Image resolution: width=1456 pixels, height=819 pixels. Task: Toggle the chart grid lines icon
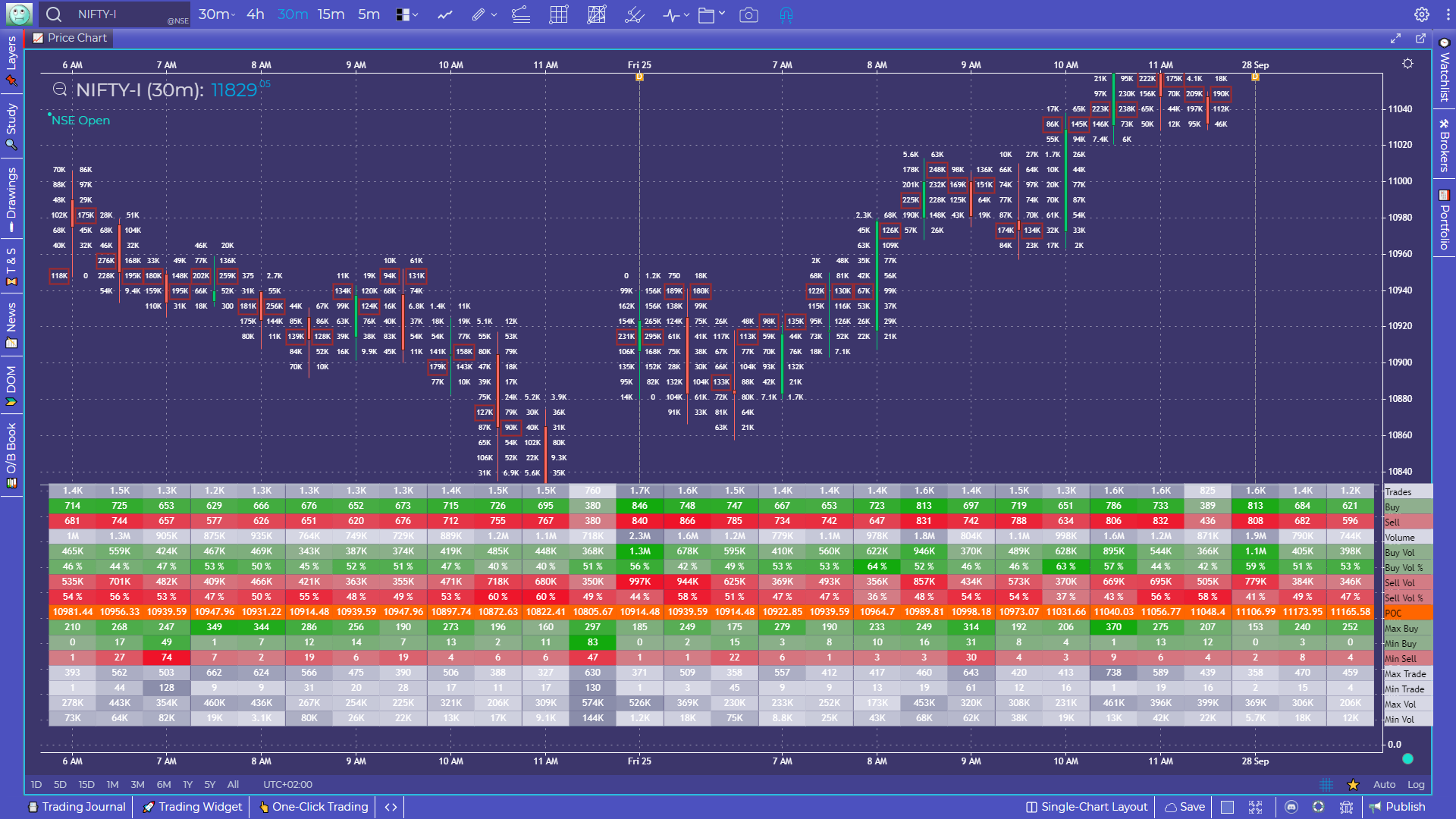coord(1326,785)
